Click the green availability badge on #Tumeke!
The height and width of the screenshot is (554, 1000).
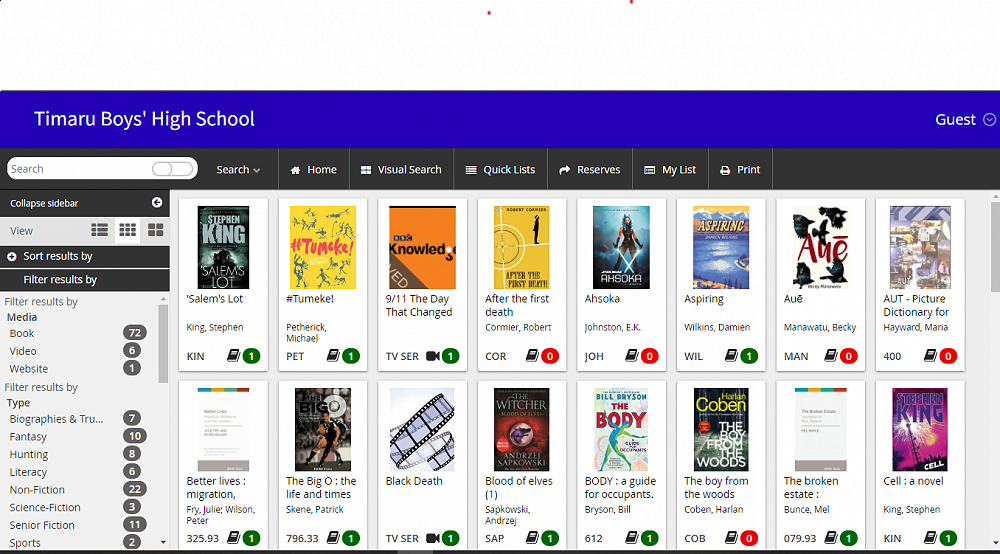tap(351, 356)
